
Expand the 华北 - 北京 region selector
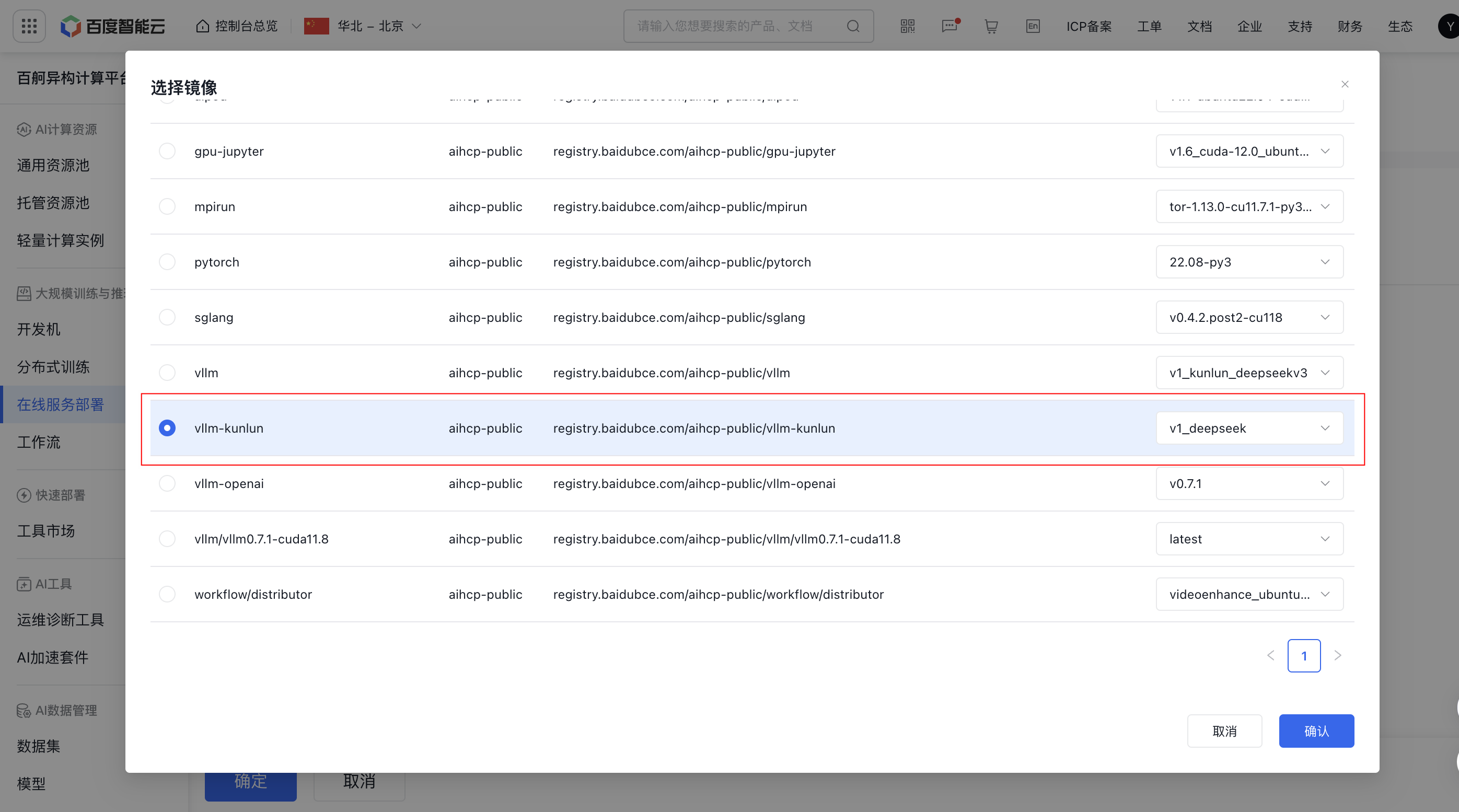click(x=364, y=26)
